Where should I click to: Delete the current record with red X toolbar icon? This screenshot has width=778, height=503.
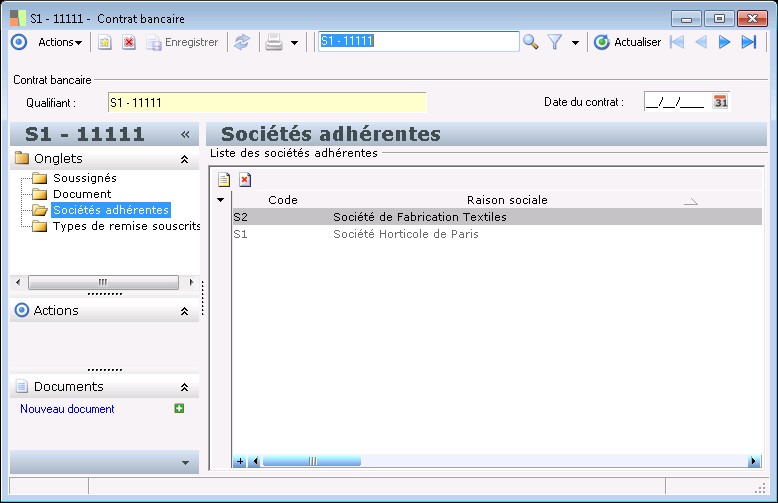pyautogui.click(x=129, y=43)
